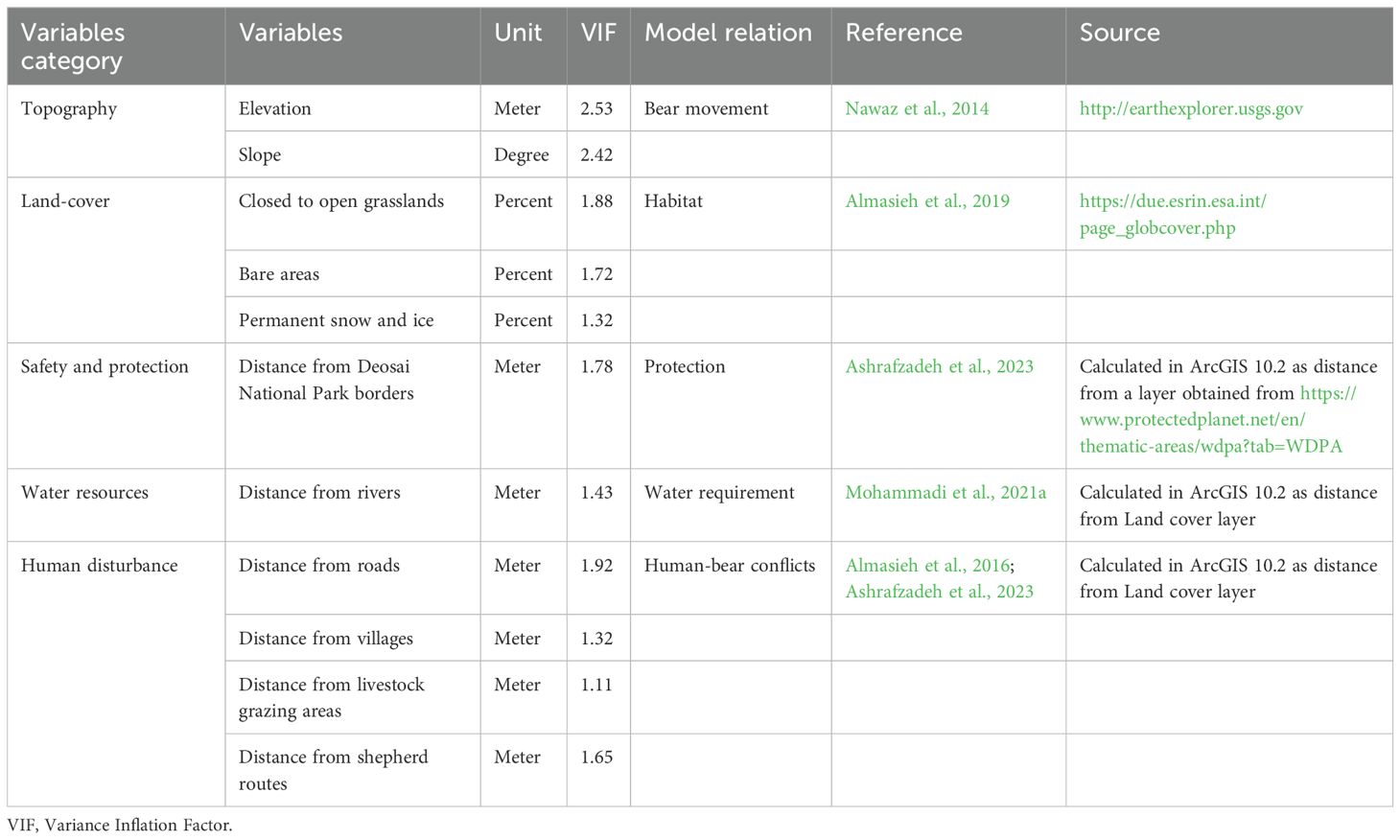Click the Unit column header
Screen dimensions: 1400x840
click(x=518, y=33)
